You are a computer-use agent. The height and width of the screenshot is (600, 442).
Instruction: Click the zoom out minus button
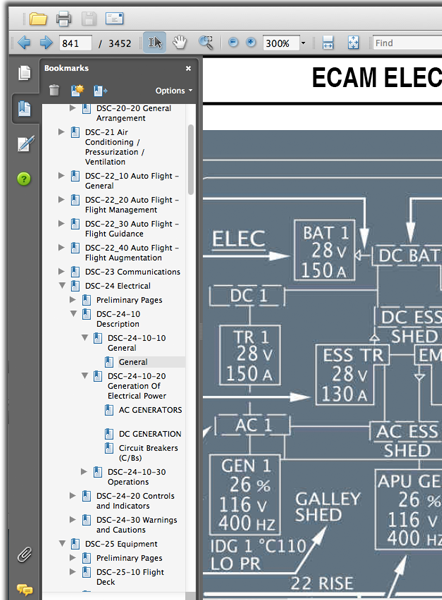233,42
